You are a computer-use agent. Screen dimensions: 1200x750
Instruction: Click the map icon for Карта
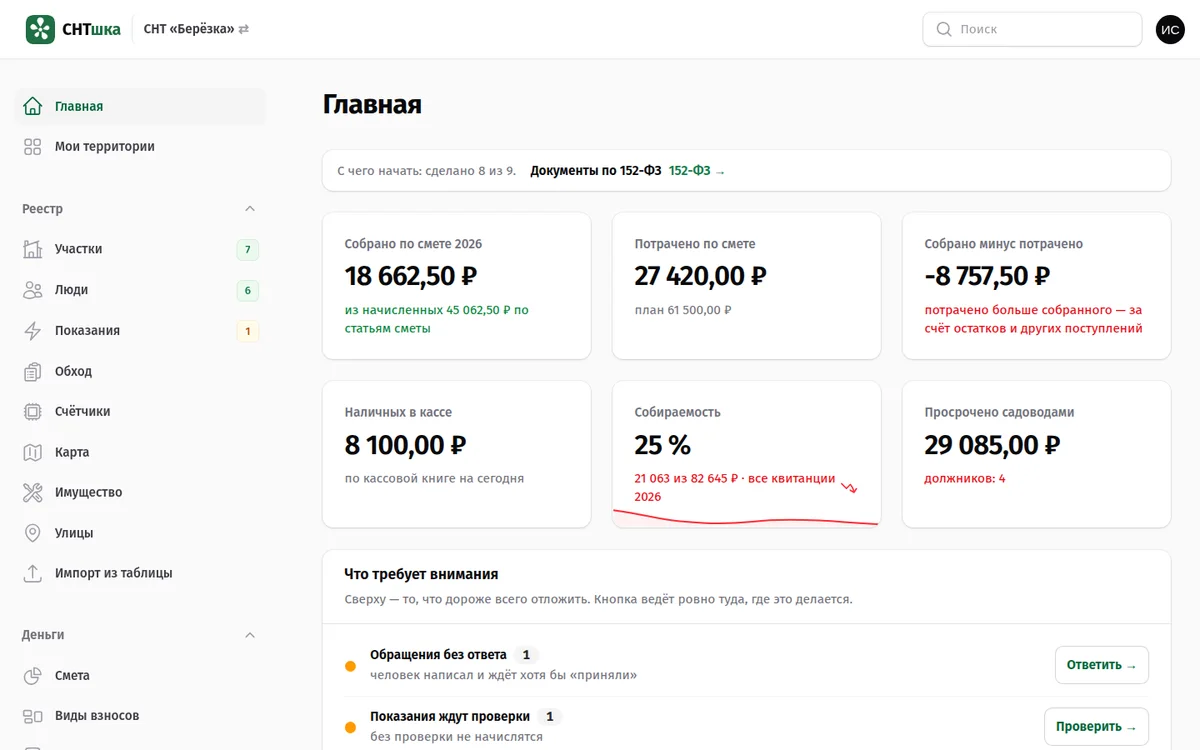pos(33,452)
